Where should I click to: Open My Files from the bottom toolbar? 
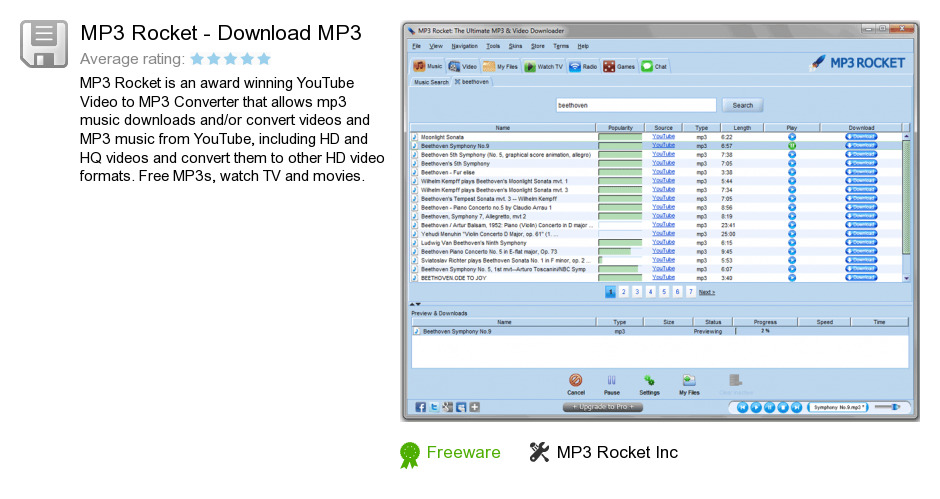(689, 384)
